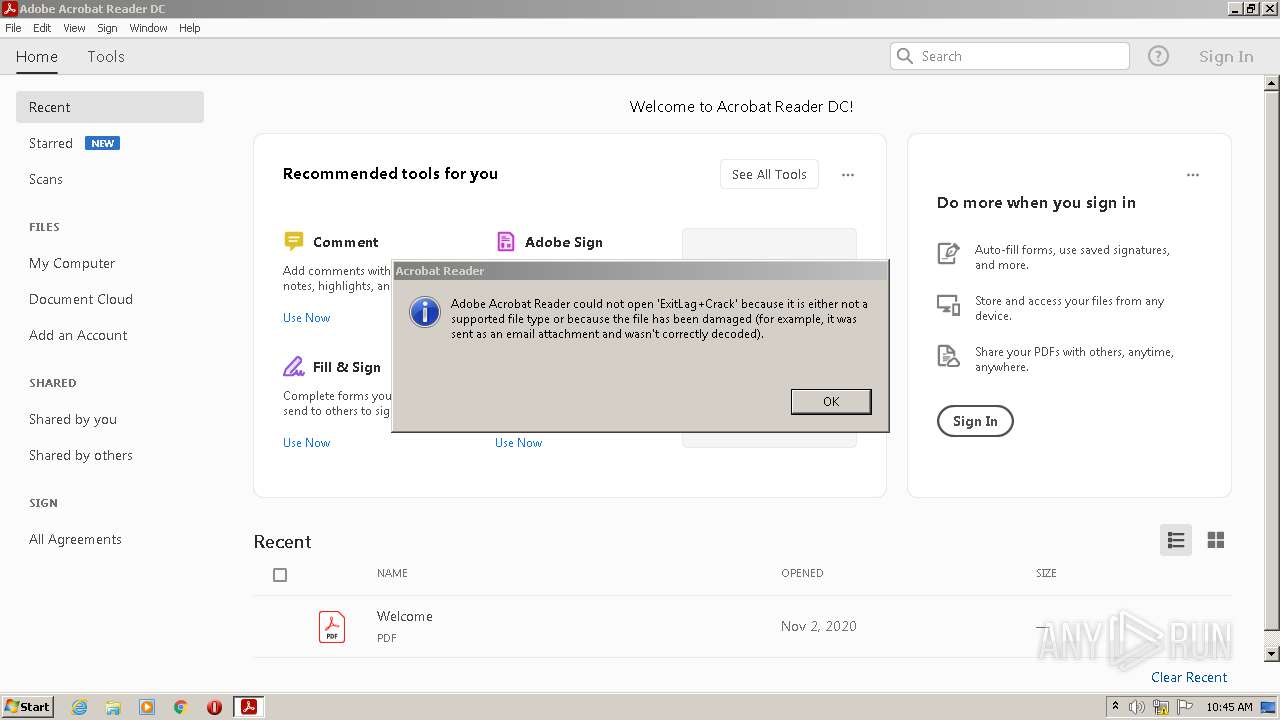This screenshot has width=1280, height=720.
Task: Click the Help question mark icon
Action: (x=1158, y=56)
